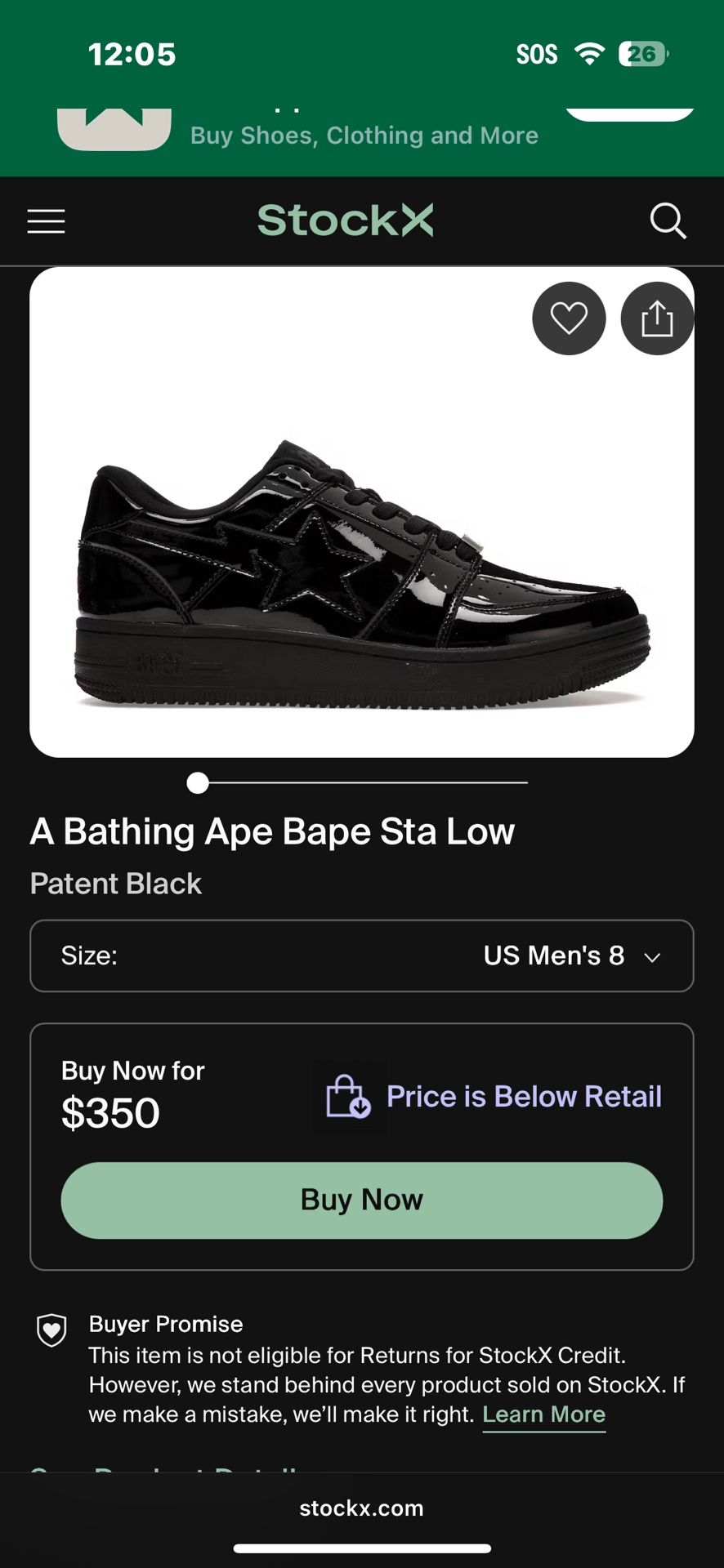Image resolution: width=724 pixels, height=1568 pixels.
Task: Click the image carousel slider dot
Action: 198,783
